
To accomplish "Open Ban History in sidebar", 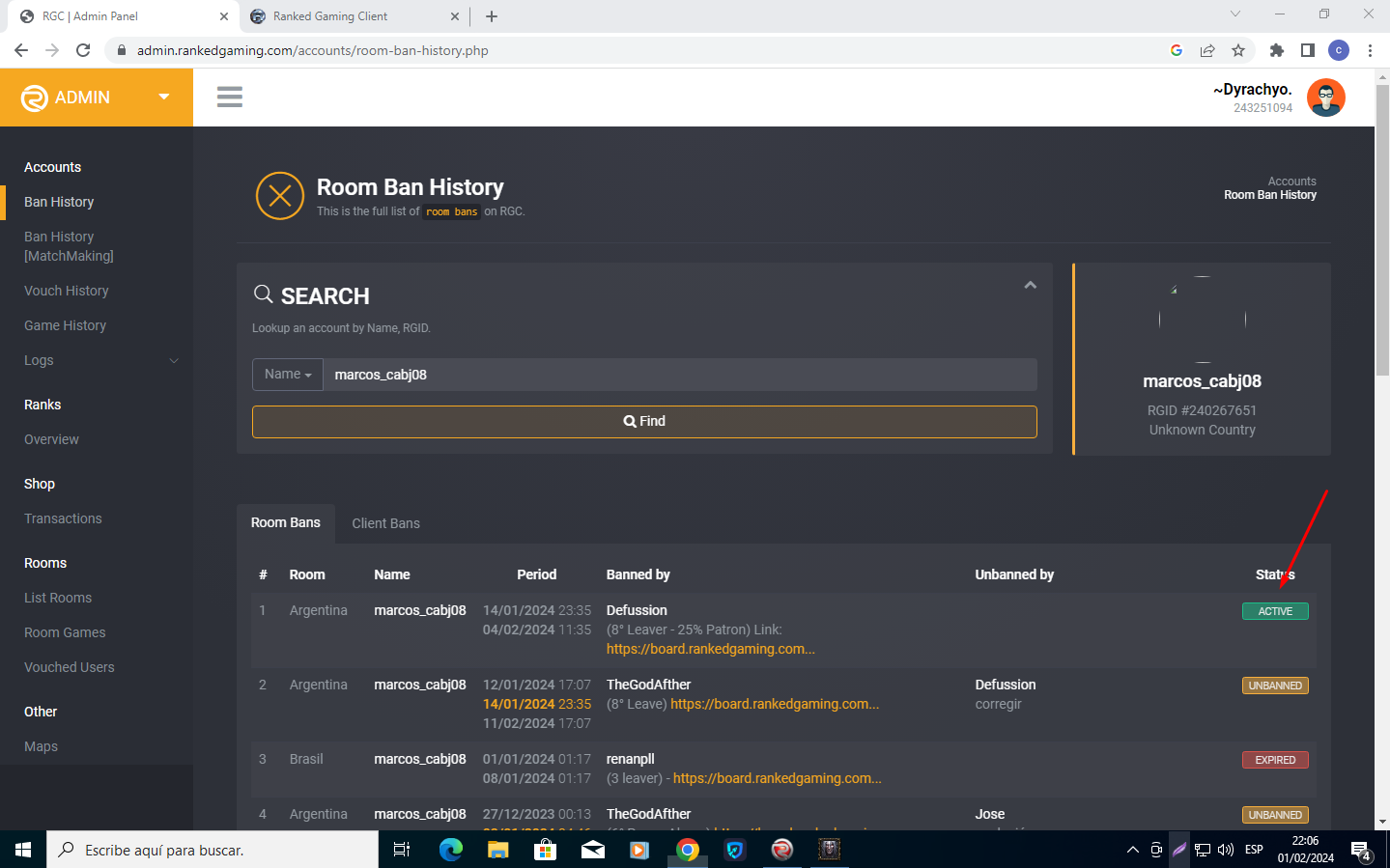I will [59, 202].
